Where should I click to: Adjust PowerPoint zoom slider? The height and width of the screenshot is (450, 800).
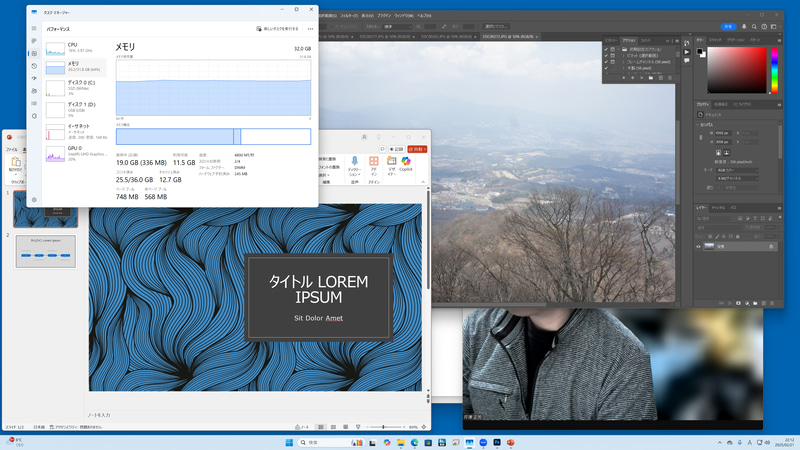[384, 427]
